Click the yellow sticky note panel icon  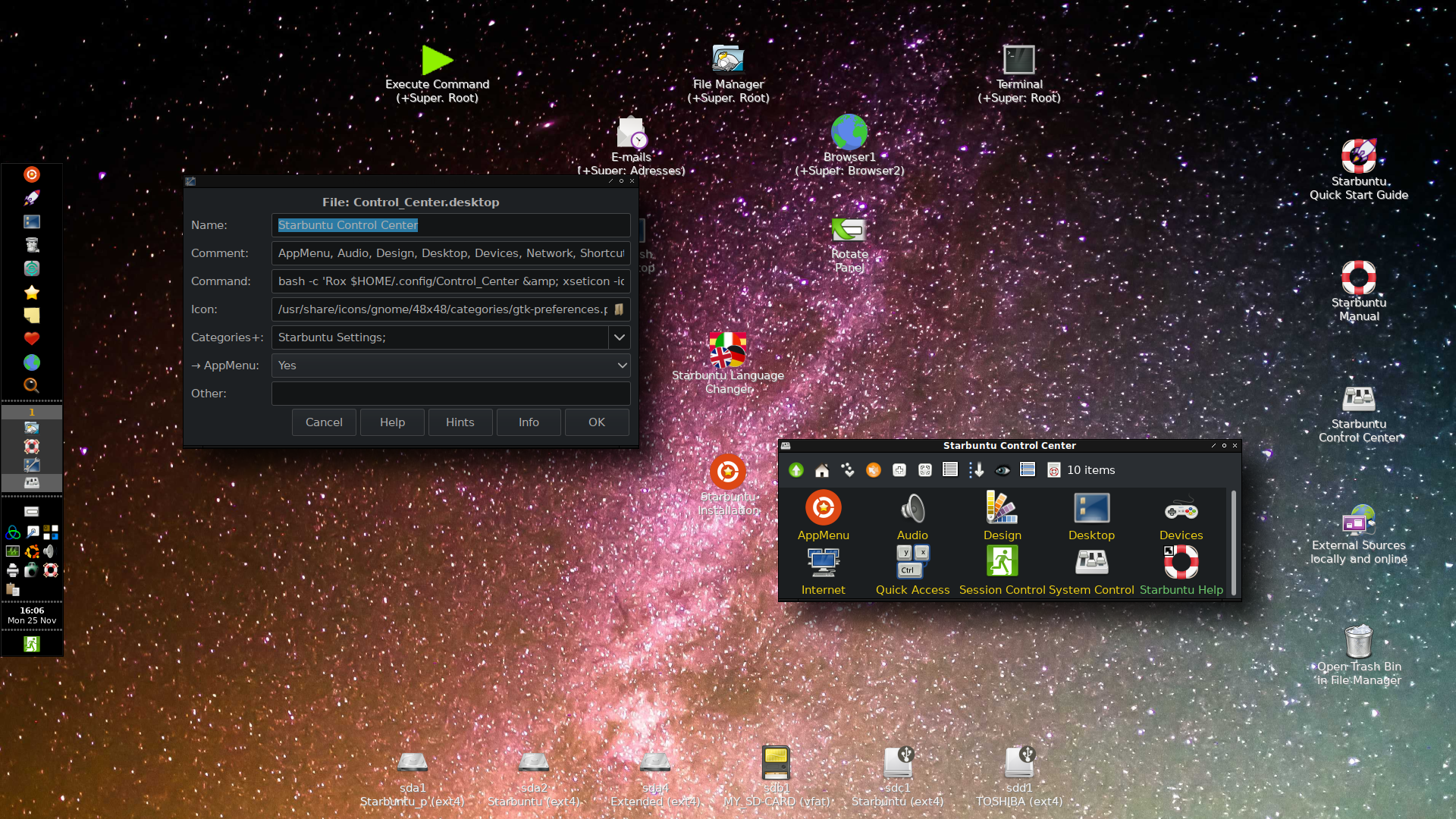click(x=31, y=315)
